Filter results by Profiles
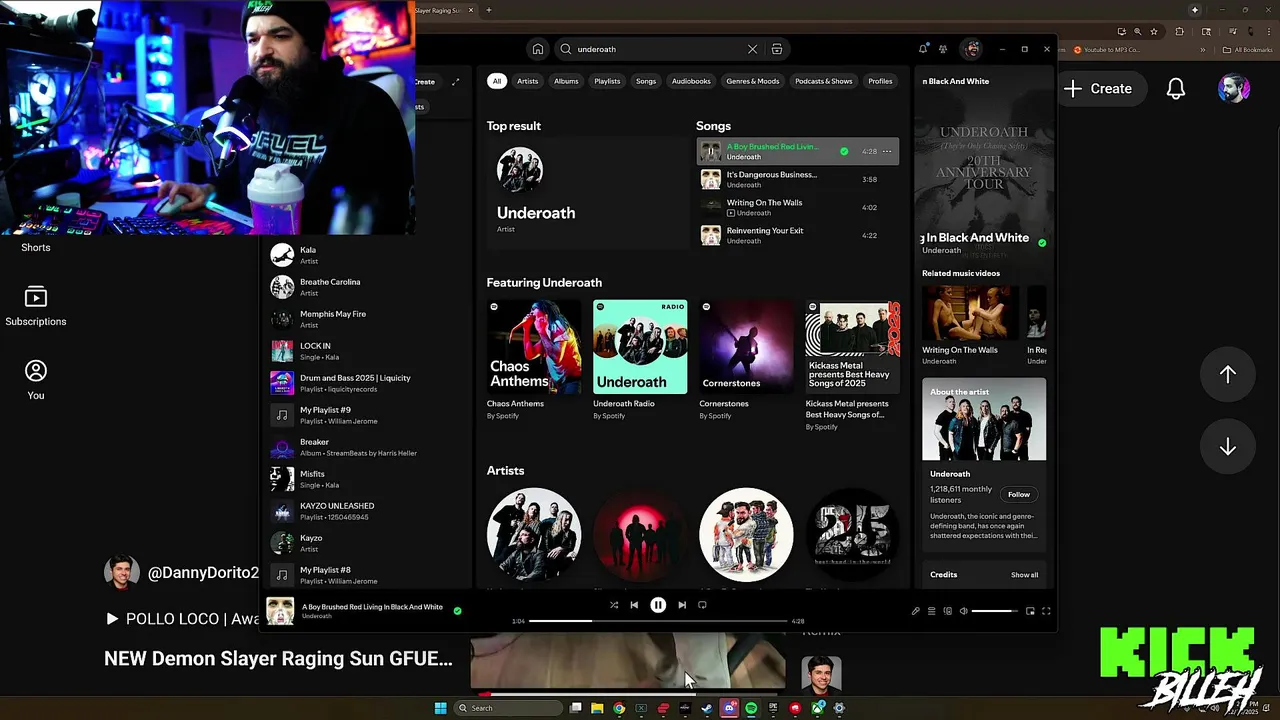 [x=880, y=81]
